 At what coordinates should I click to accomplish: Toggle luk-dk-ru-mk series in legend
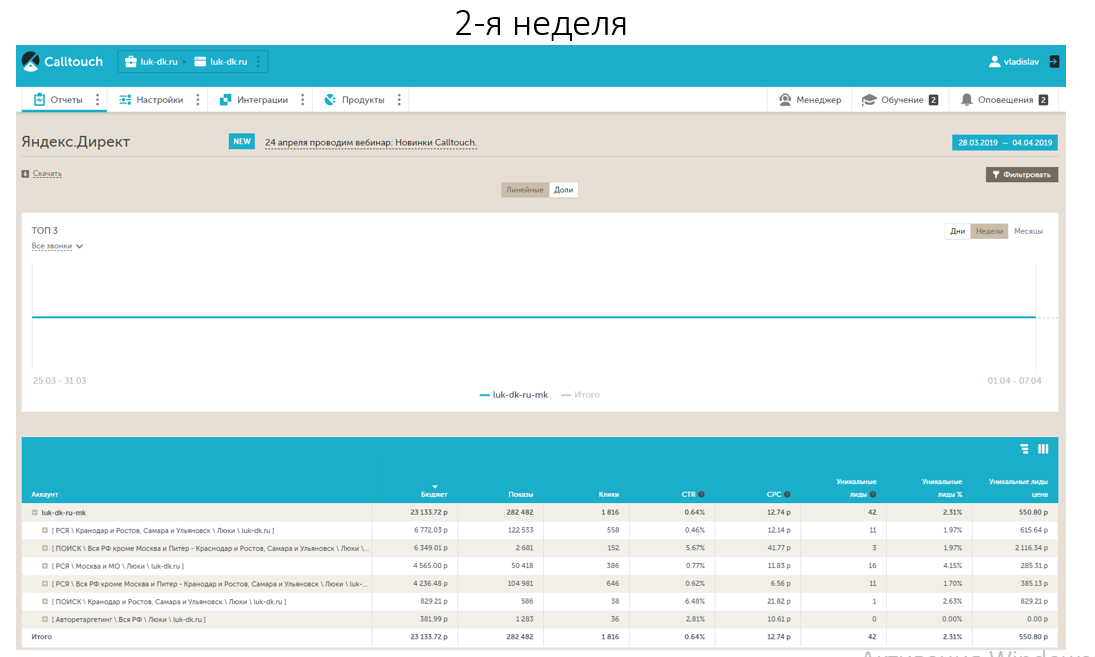pyautogui.click(x=513, y=394)
